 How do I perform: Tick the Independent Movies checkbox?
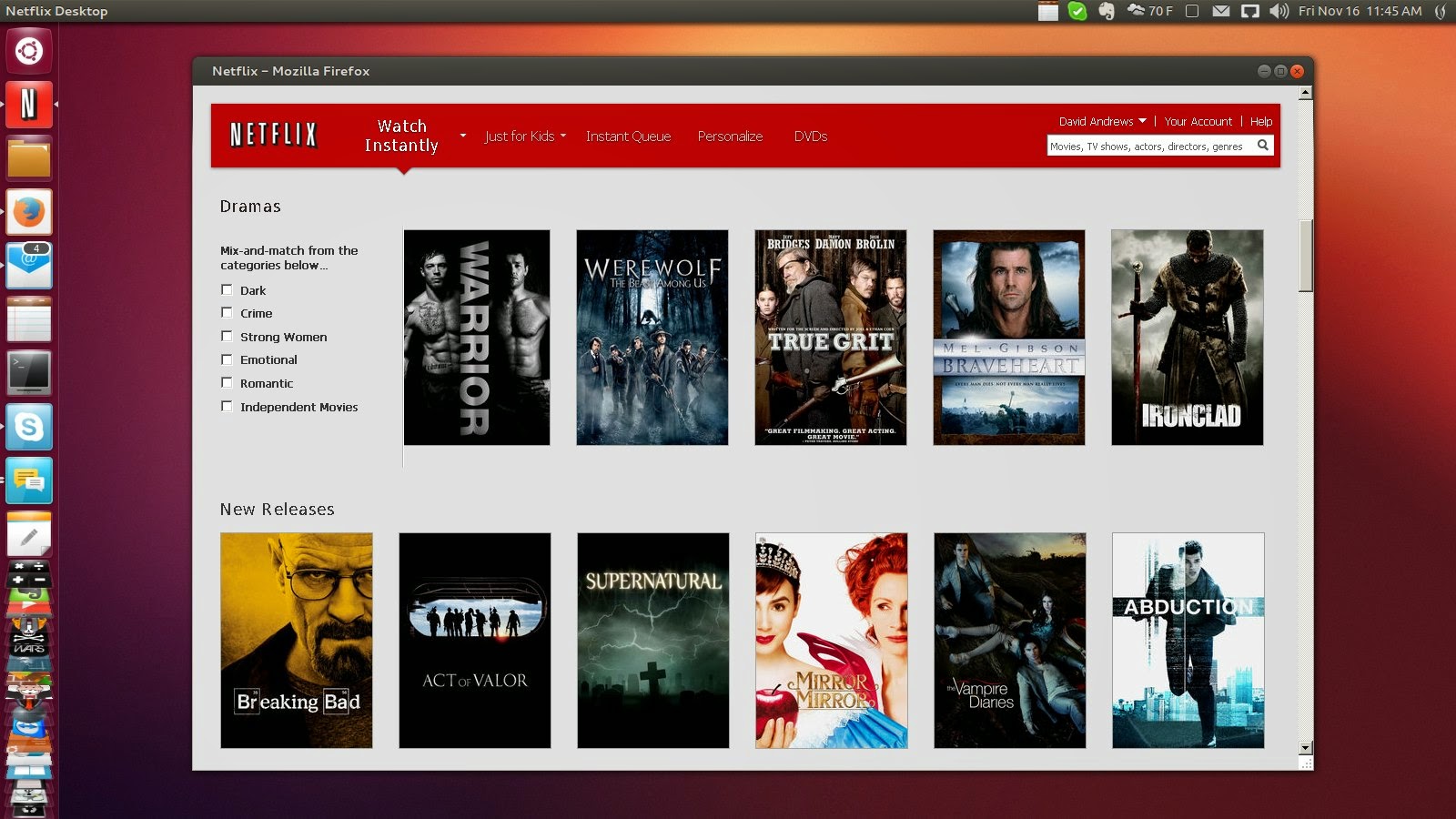pyautogui.click(x=227, y=407)
